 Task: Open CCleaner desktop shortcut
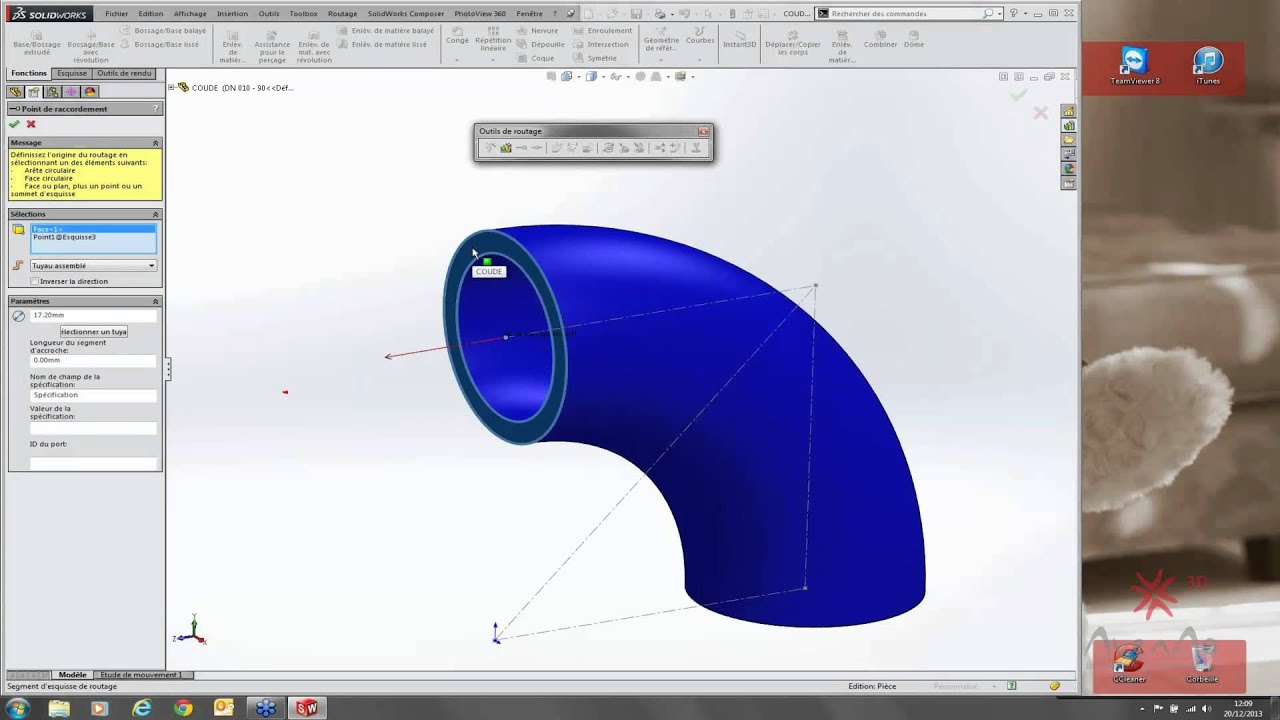(1129, 664)
